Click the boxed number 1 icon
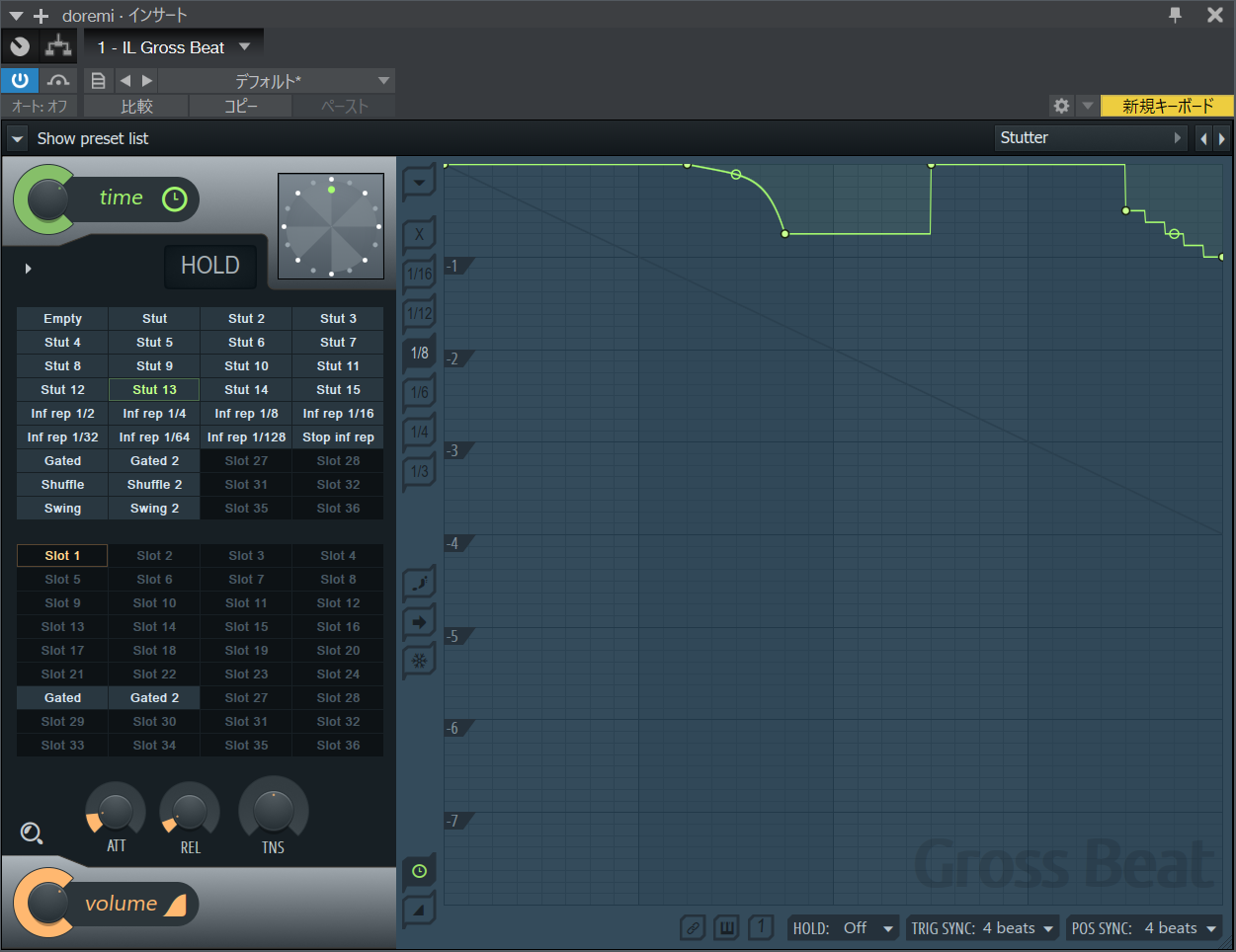The image size is (1236, 952). pyautogui.click(x=760, y=928)
